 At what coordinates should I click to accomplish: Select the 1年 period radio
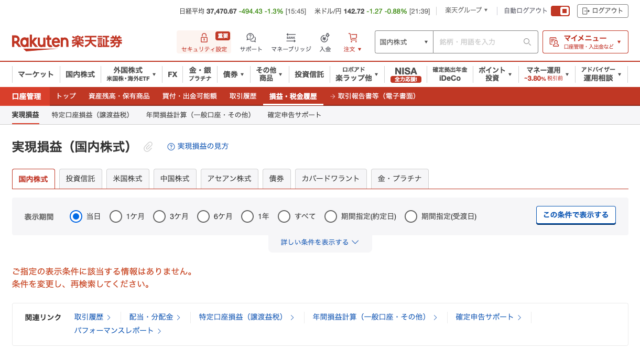pyautogui.click(x=247, y=216)
